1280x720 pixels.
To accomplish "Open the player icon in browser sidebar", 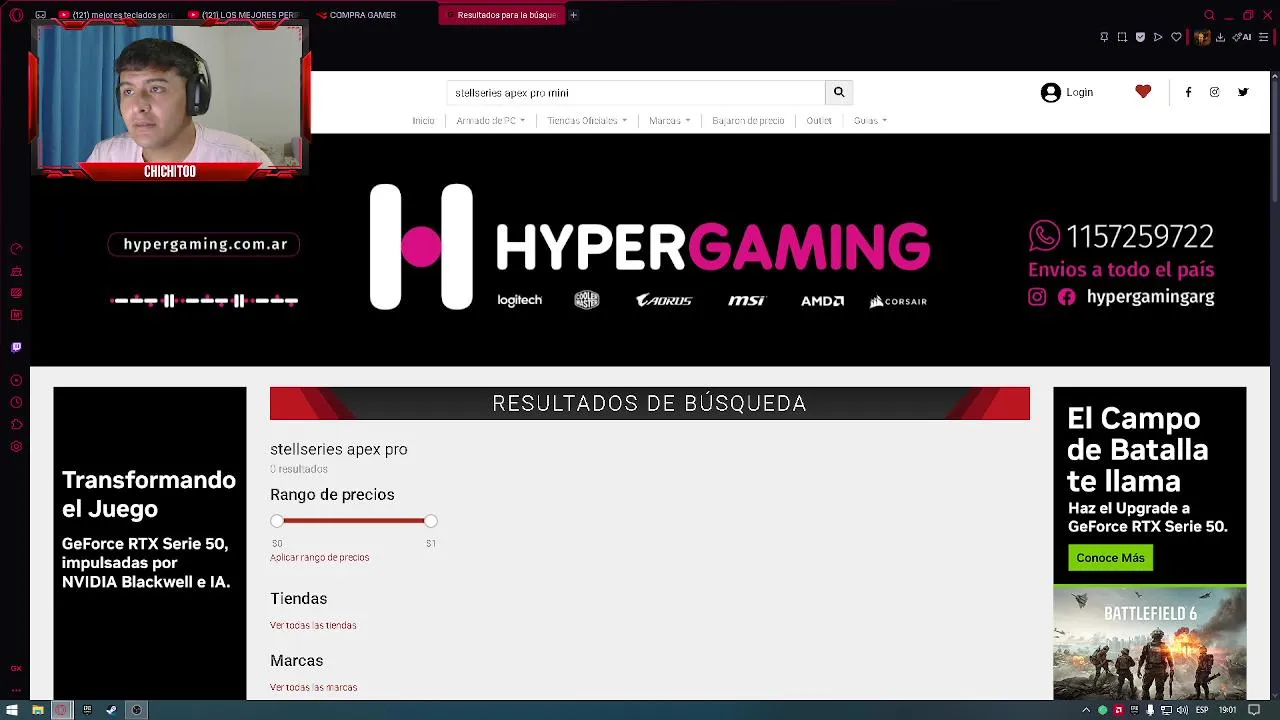I will coord(16,380).
